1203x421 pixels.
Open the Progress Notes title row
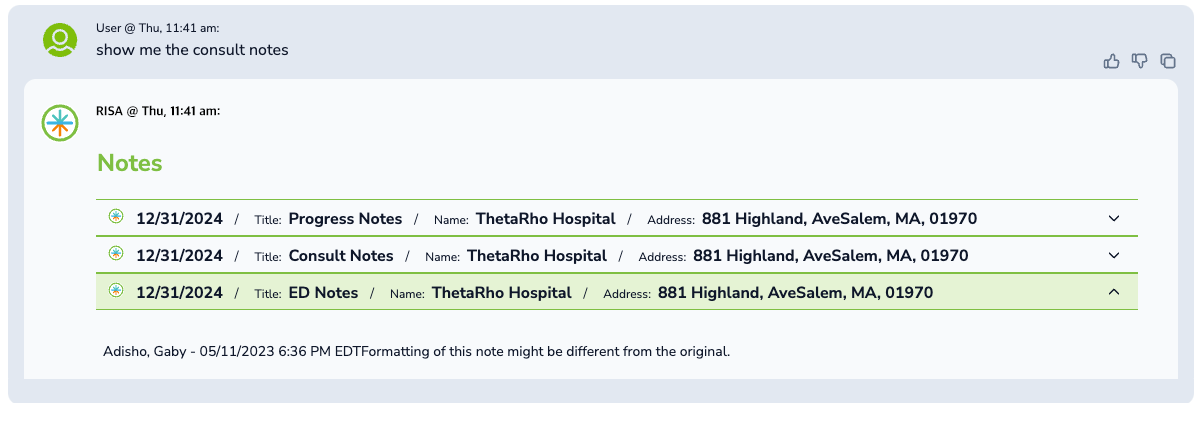[345, 219]
